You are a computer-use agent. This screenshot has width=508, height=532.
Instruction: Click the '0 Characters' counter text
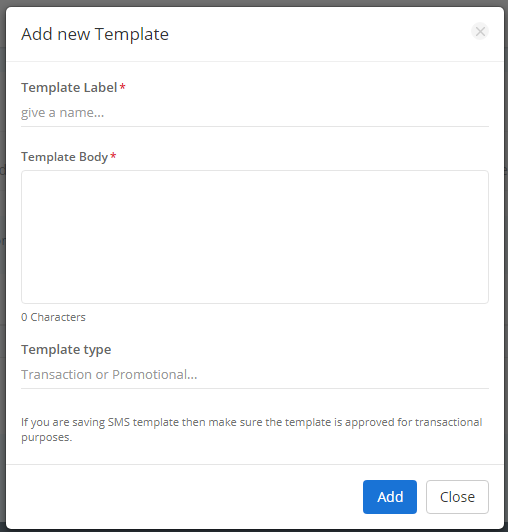tap(53, 317)
